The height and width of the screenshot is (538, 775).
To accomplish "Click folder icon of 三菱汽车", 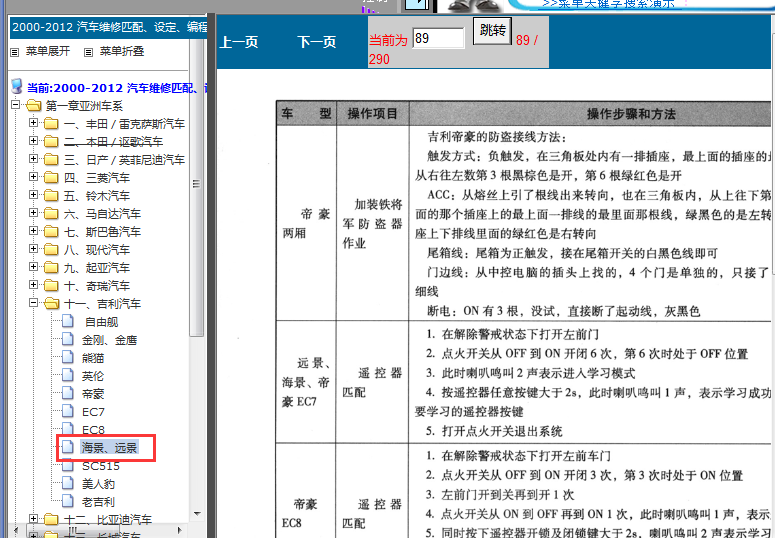I will (51, 177).
